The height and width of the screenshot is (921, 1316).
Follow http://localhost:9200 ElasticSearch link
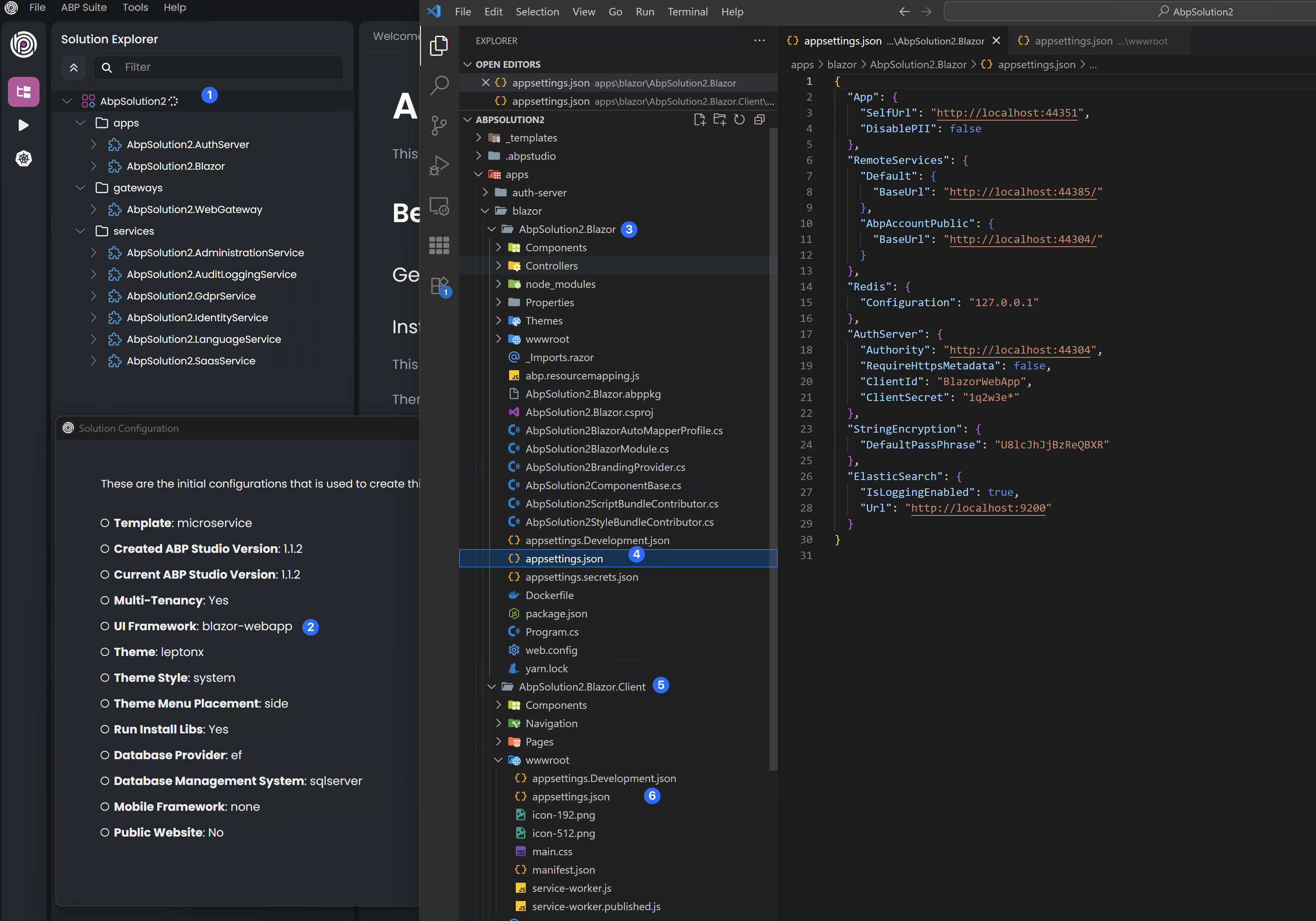pyautogui.click(x=978, y=508)
